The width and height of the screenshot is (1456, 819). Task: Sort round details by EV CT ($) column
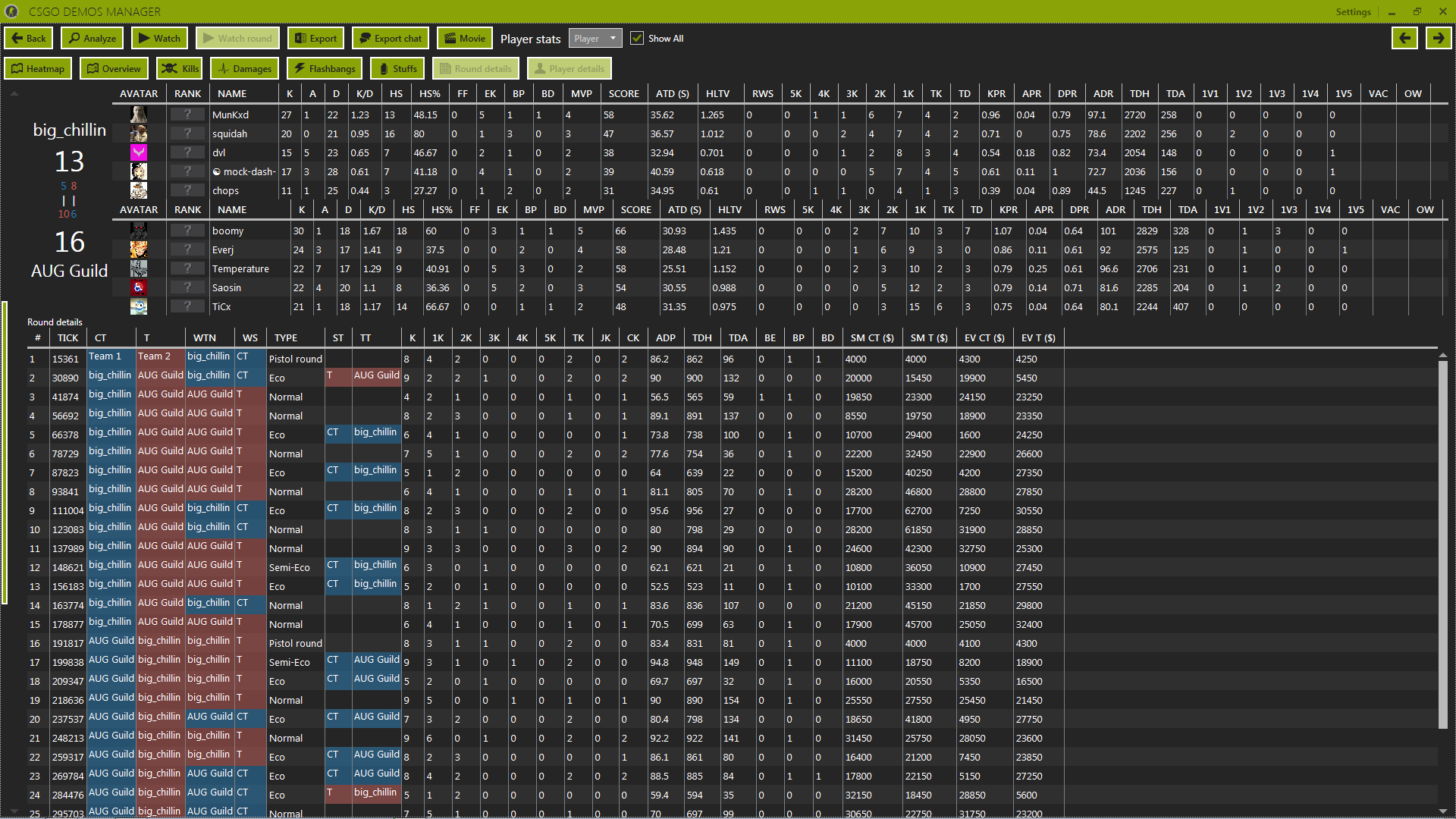[984, 338]
